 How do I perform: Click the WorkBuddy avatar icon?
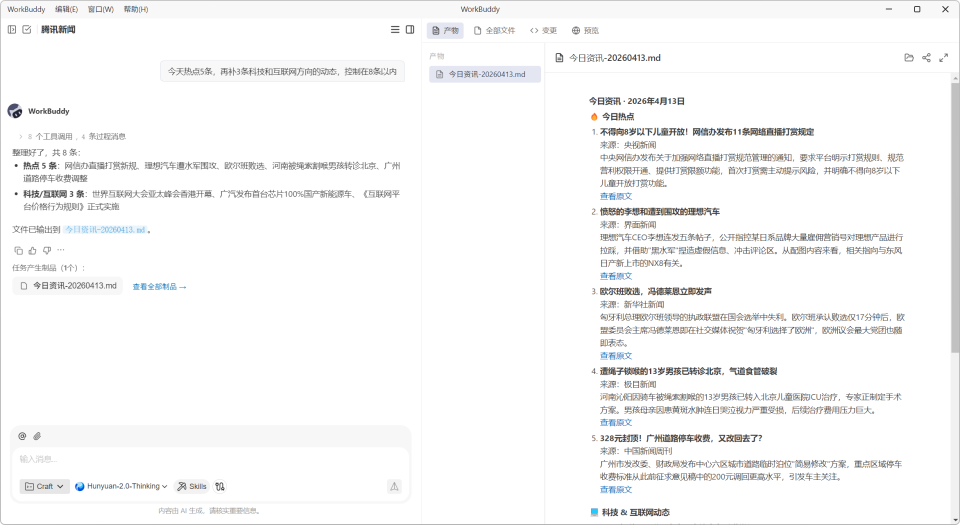click(15, 111)
